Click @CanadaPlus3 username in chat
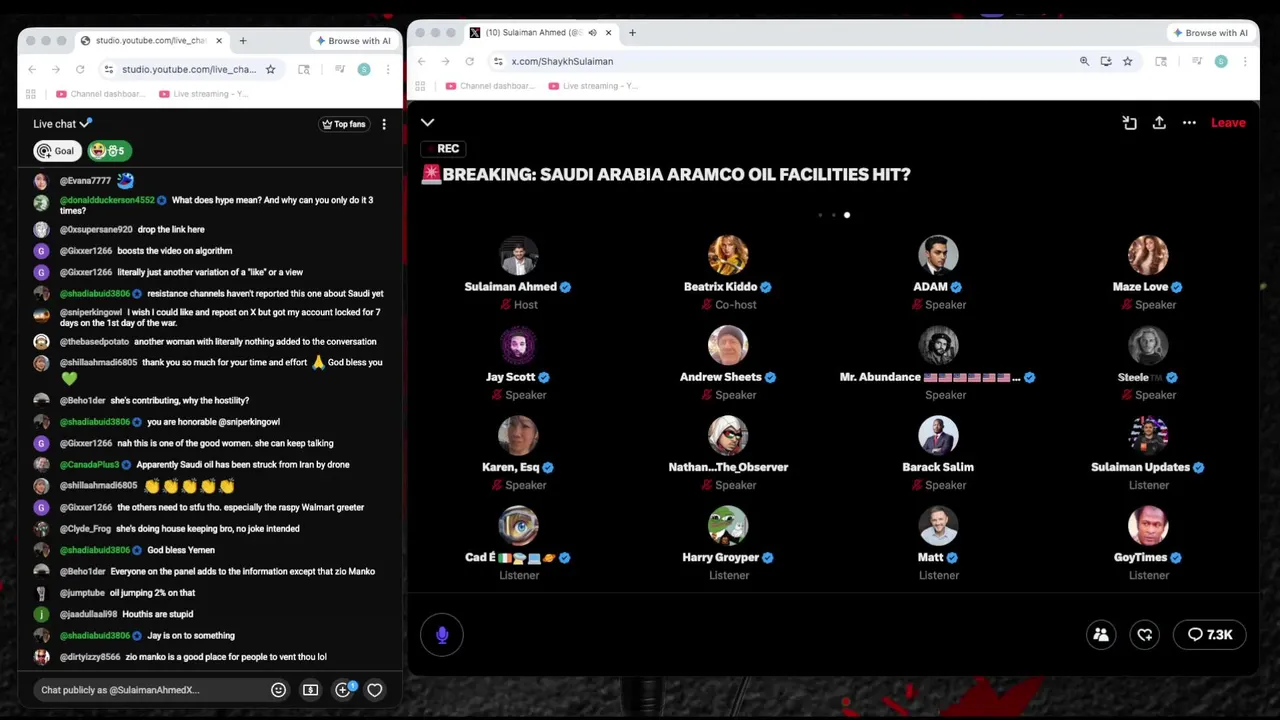 89,465
